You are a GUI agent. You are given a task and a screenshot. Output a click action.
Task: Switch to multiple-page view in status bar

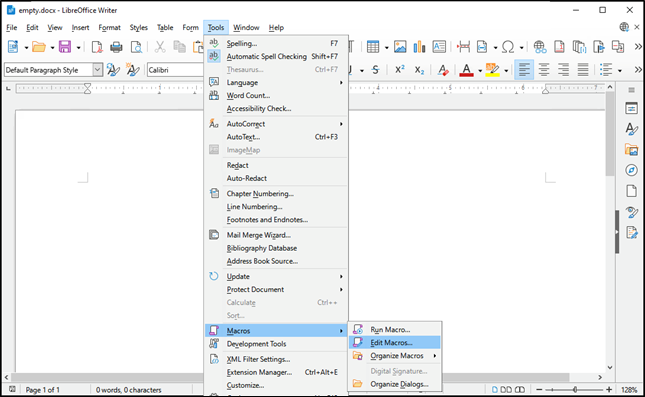[x=506, y=390]
